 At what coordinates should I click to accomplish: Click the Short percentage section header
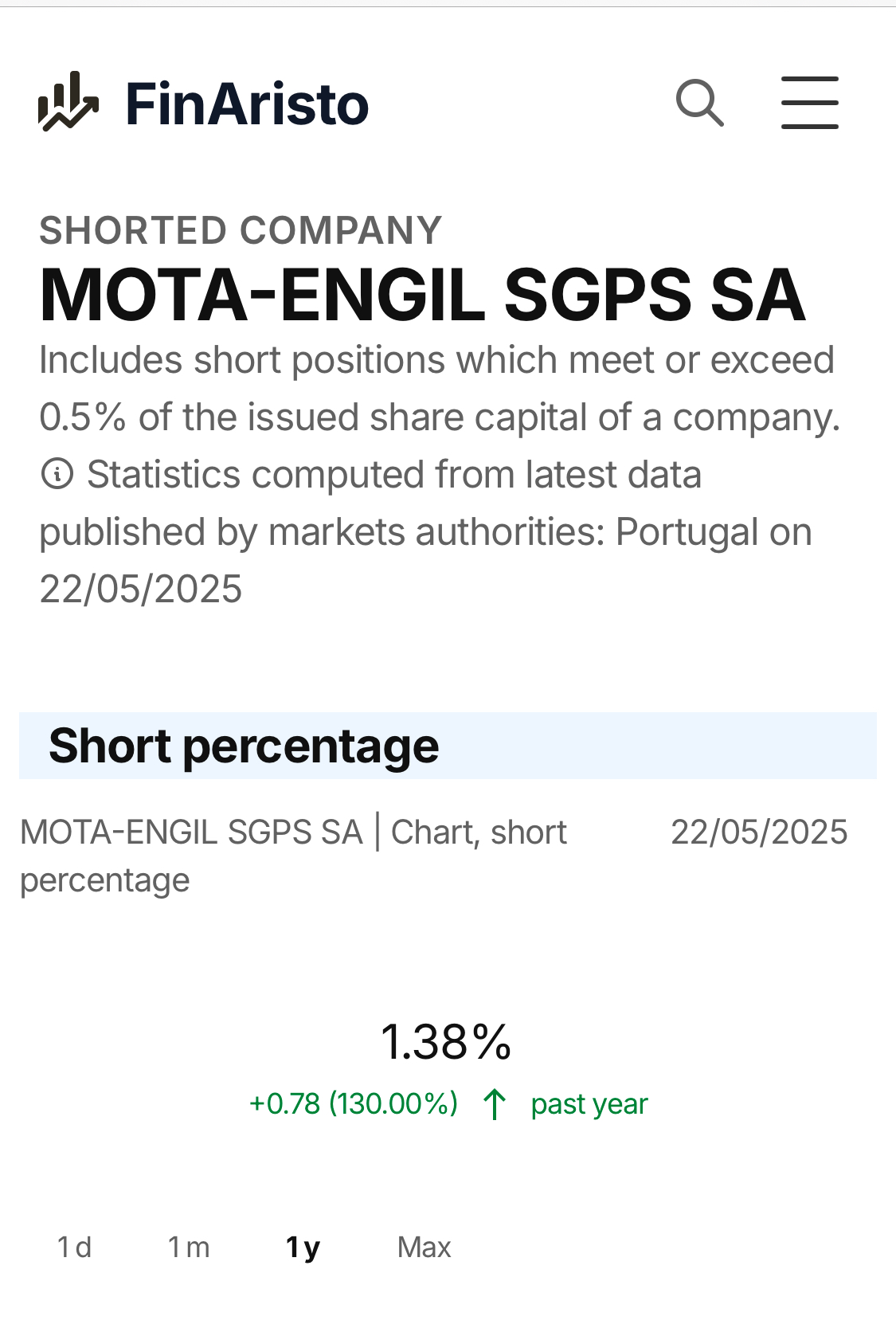pos(244,746)
